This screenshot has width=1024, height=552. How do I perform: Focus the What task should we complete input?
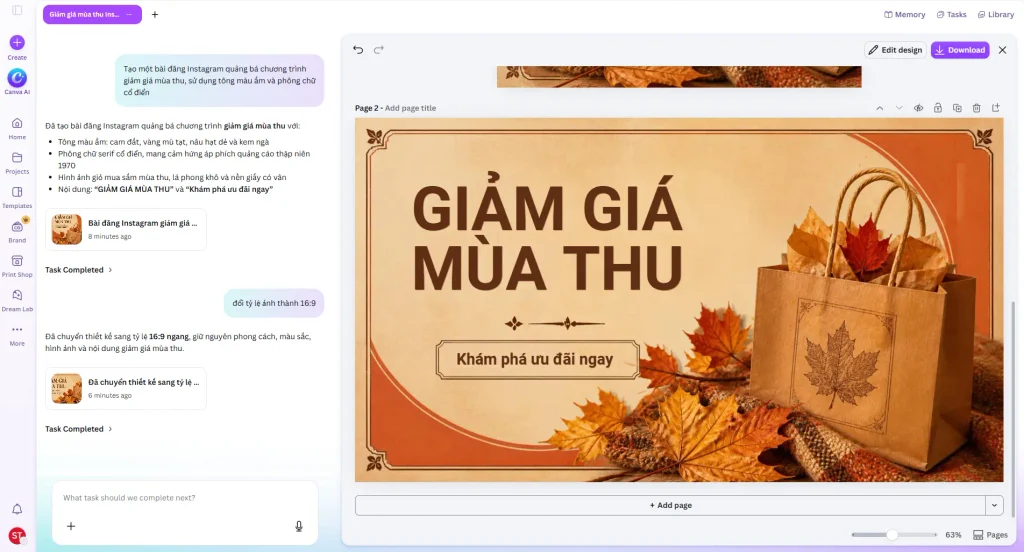click(x=185, y=498)
